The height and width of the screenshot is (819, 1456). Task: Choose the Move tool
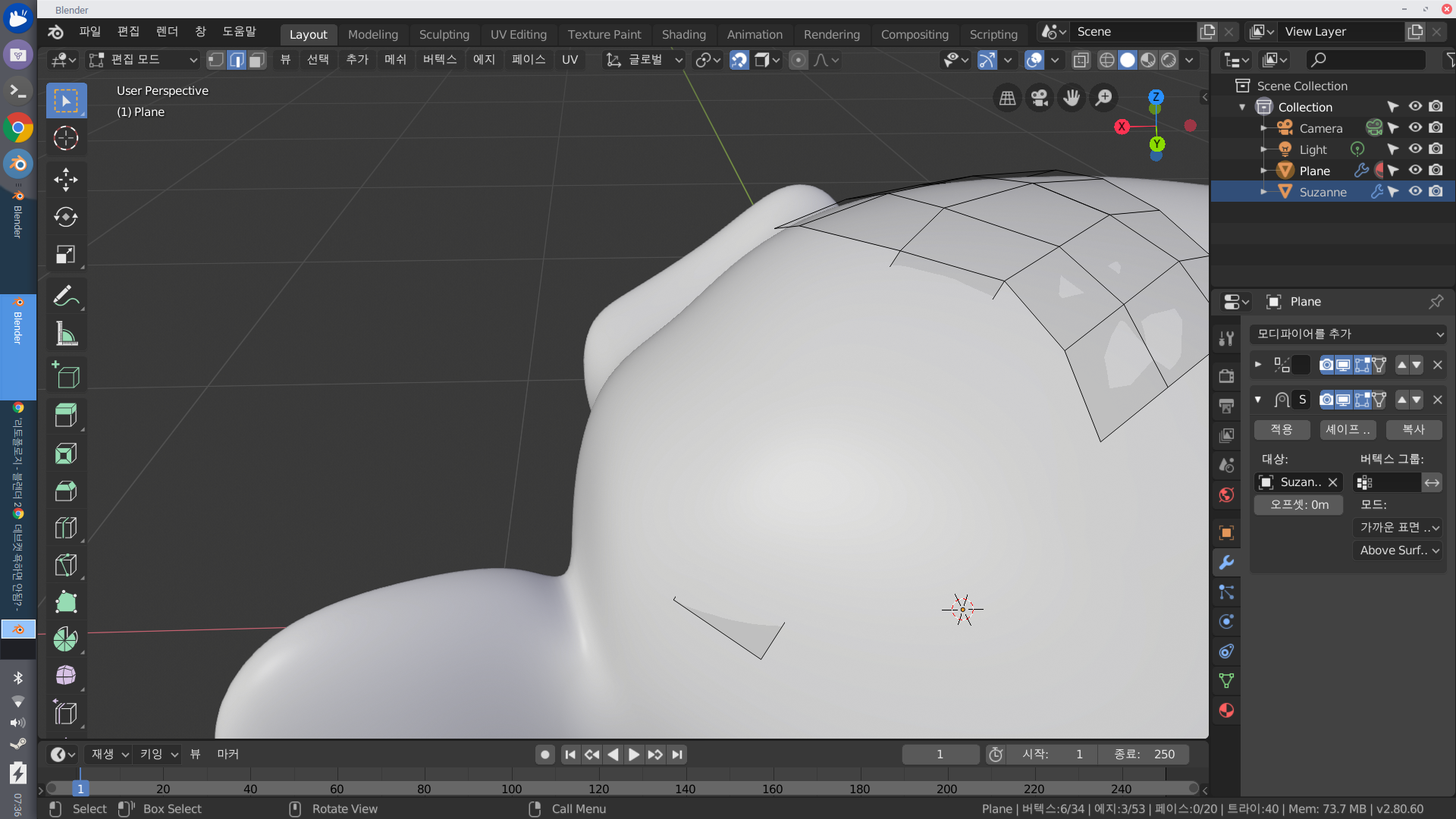click(x=66, y=180)
